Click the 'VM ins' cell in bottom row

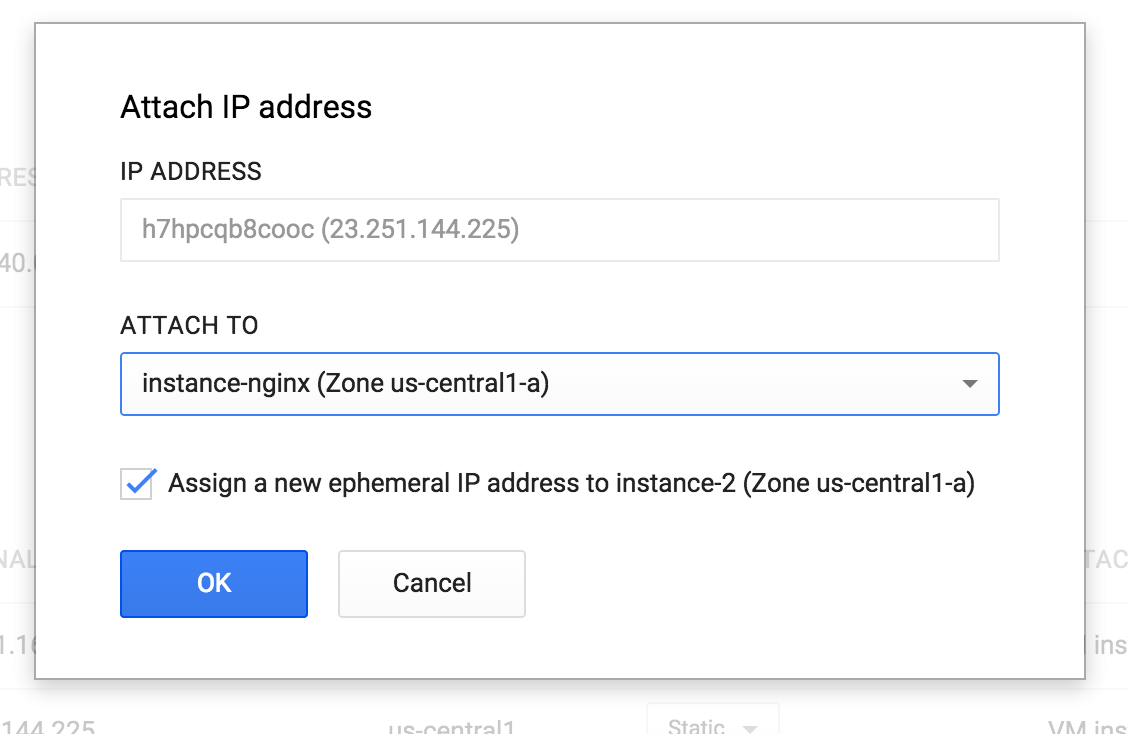pyautogui.click(x=1088, y=727)
